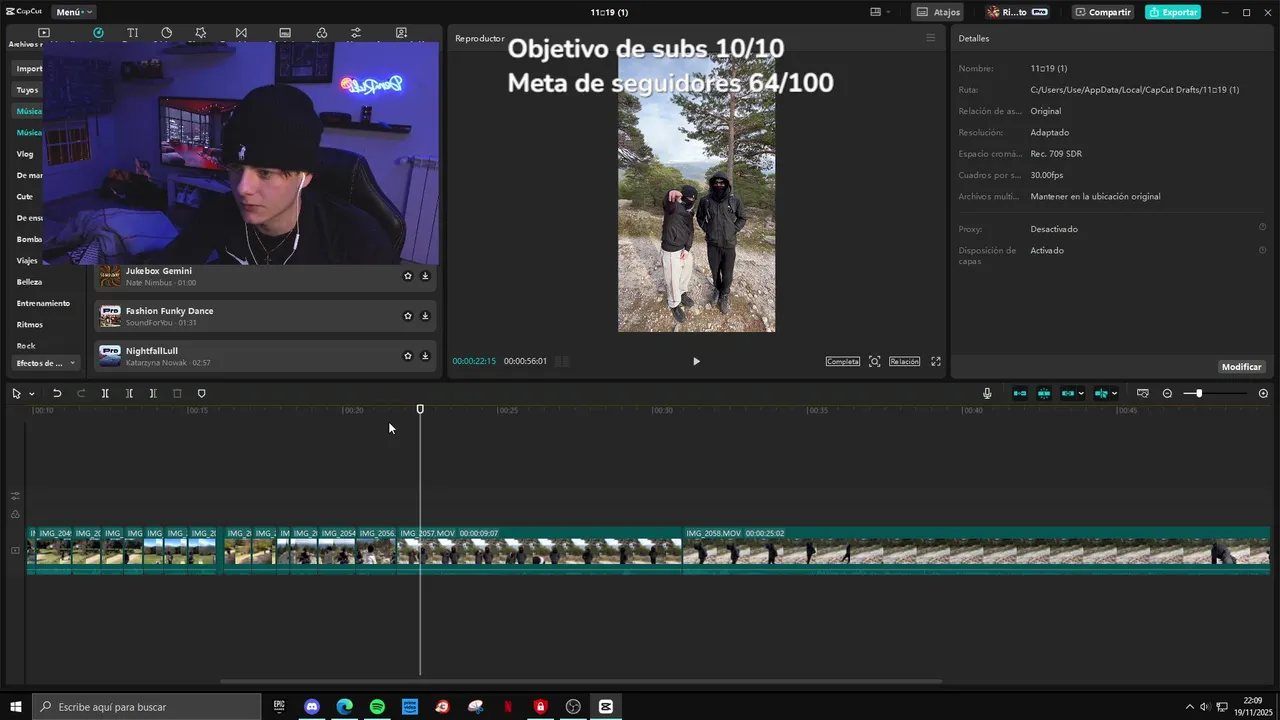Open the Atajos shortcuts button
This screenshot has width=1280, height=720.
pos(939,12)
